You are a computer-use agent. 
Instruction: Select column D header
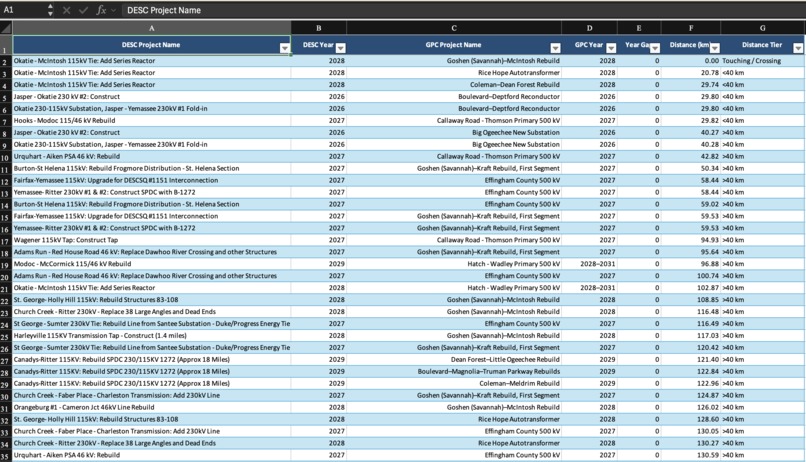pyautogui.click(x=590, y=28)
